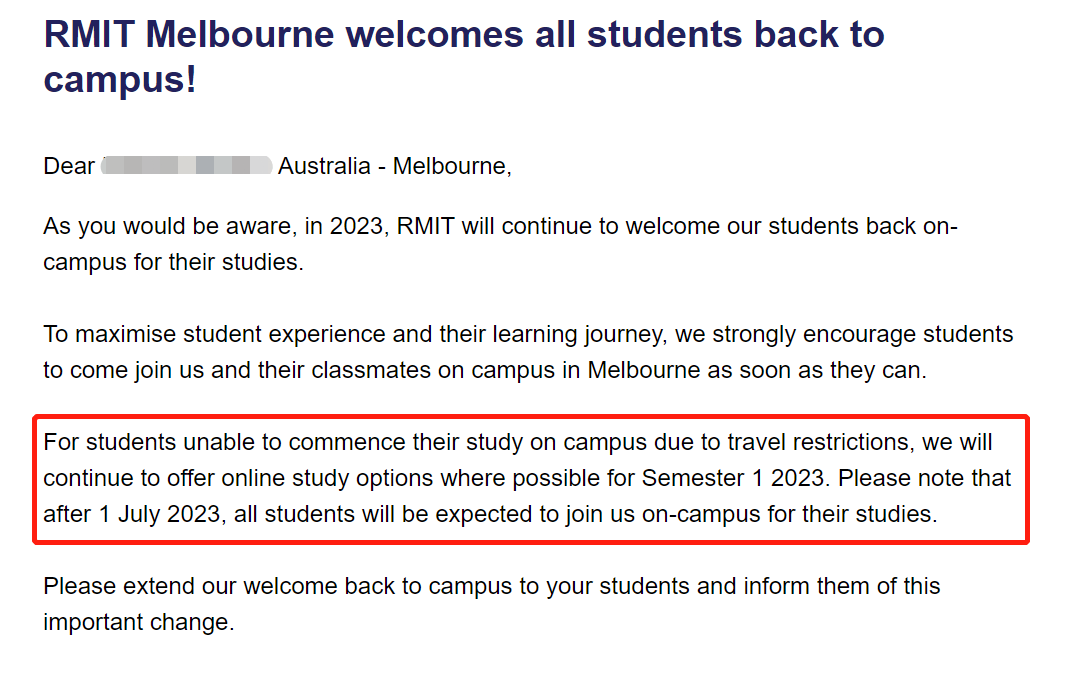Click RMIT Melbourne in the heading
The image size is (1070, 681).
coord(189,34)
